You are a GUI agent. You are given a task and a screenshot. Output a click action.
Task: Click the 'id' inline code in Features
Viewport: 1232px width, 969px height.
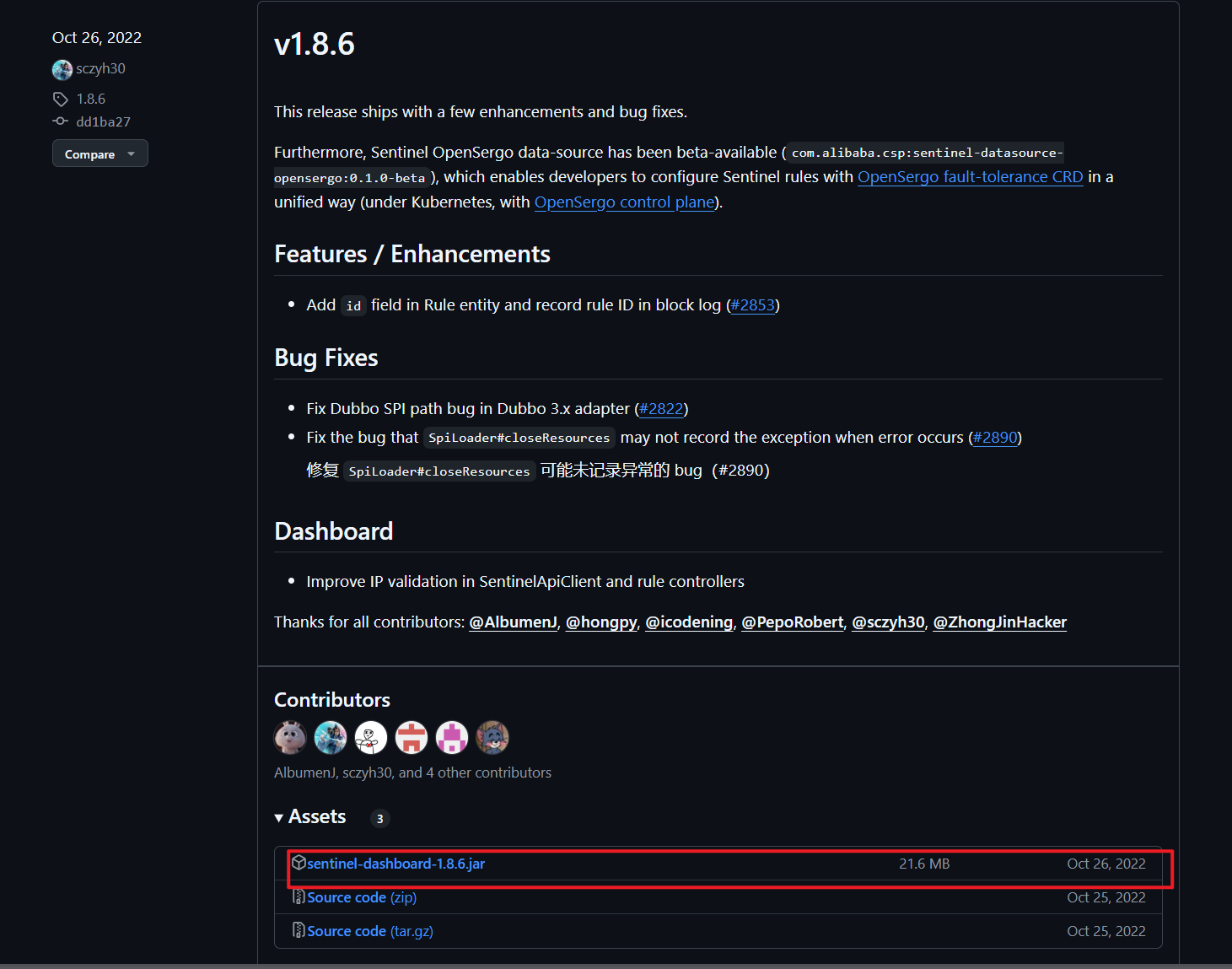click(353, 305)
